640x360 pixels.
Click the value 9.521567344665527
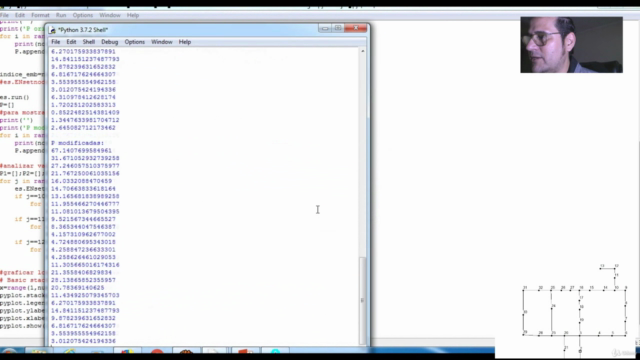pyautogui.click(x=83, y=219)
